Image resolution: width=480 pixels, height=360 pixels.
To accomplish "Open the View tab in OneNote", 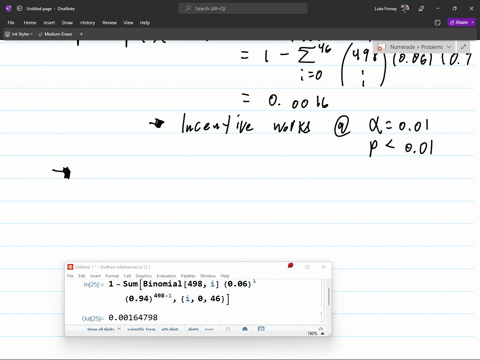I will point(128,23).
